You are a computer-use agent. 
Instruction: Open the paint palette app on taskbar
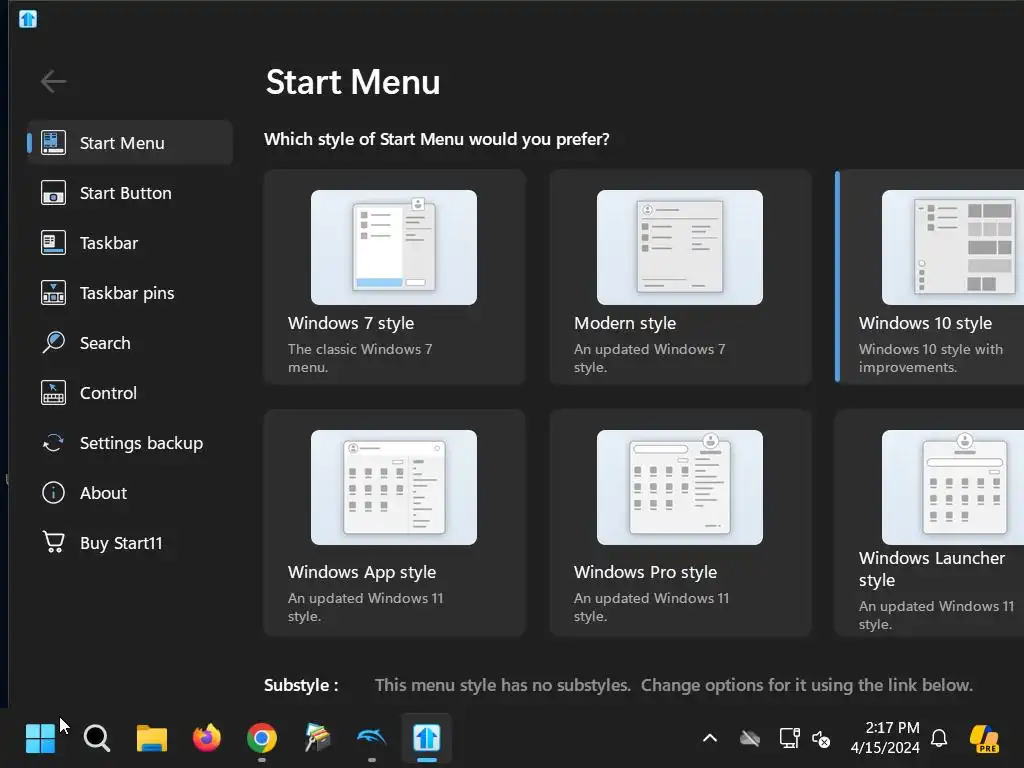tap(317, 739)
